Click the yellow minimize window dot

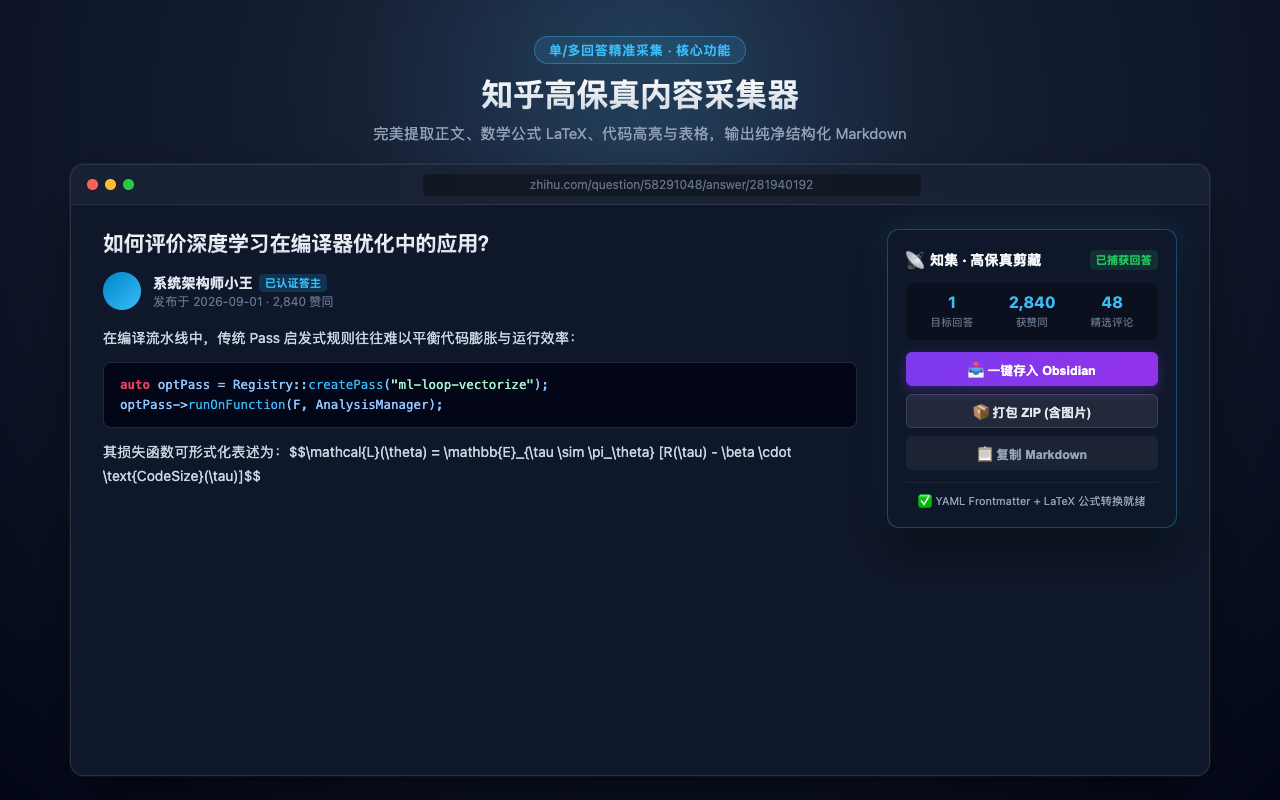111,184
